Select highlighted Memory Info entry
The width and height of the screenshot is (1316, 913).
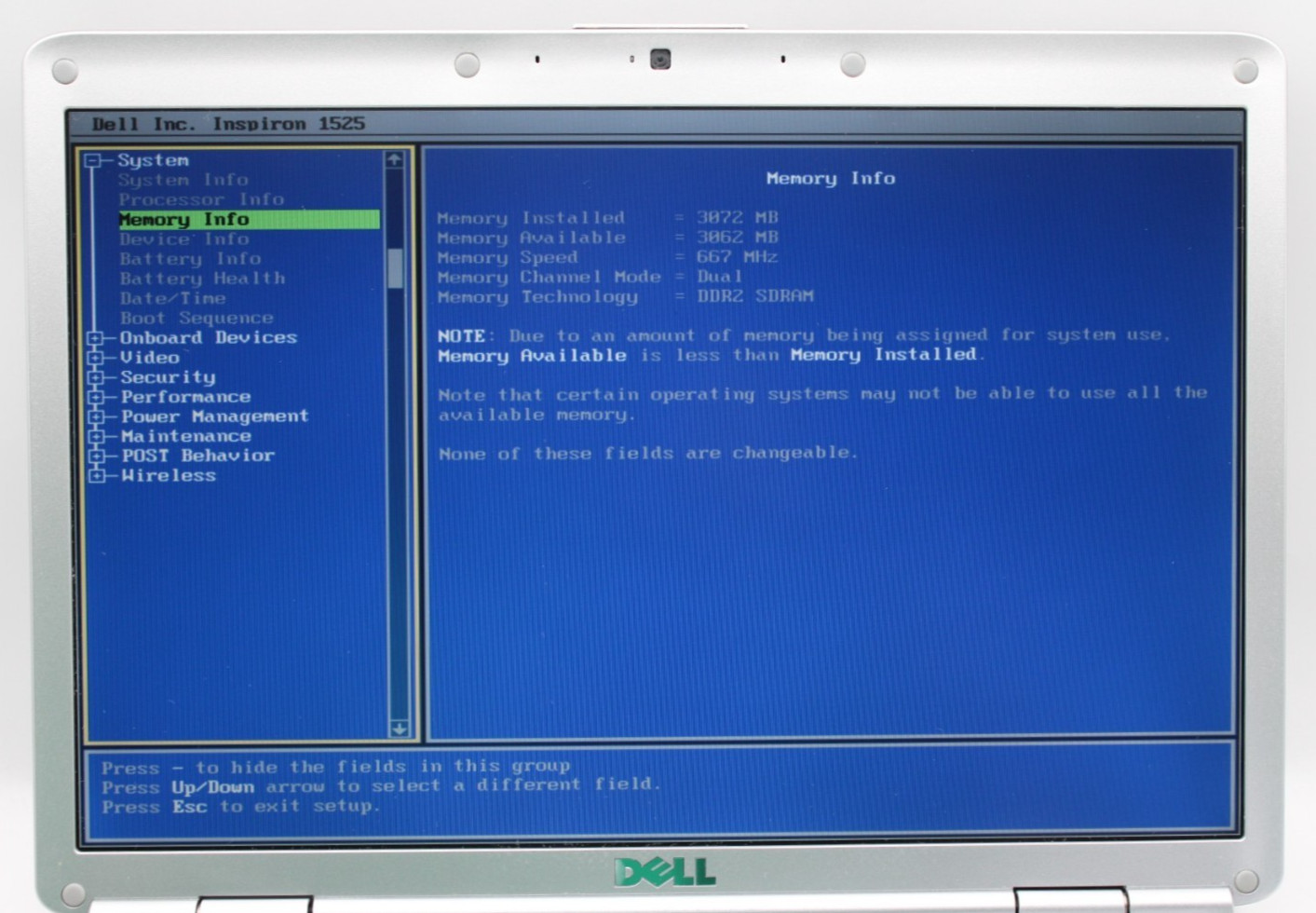tap(249, 219)
